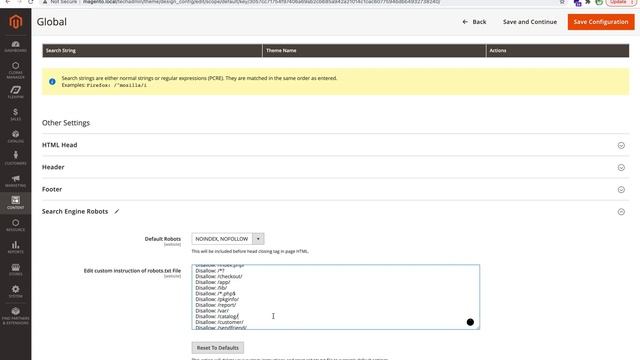The width and height of the screenshot is (640, 360).
Task: Collapse the Search Engine Robots section
Action: (621, 211)
